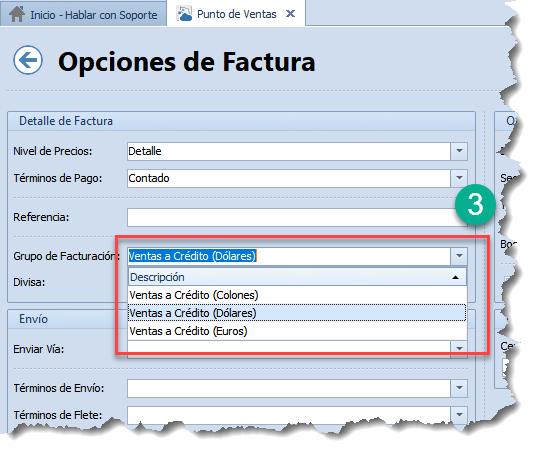Viewport: 543px width, 458px height.
Task: Sort list by Descripción column arrow
Action: (x=455, y=277)
